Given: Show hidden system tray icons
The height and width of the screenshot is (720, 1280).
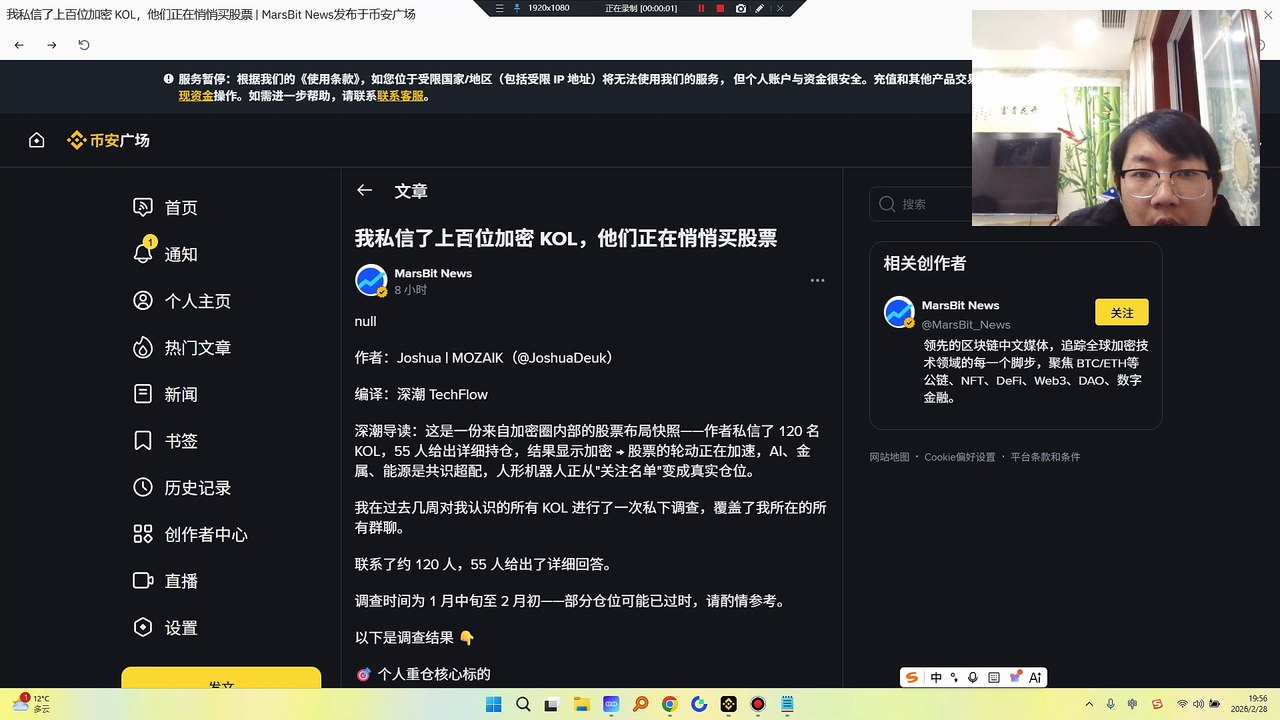Looking at the screenshot, I should tap(1090, 704).
